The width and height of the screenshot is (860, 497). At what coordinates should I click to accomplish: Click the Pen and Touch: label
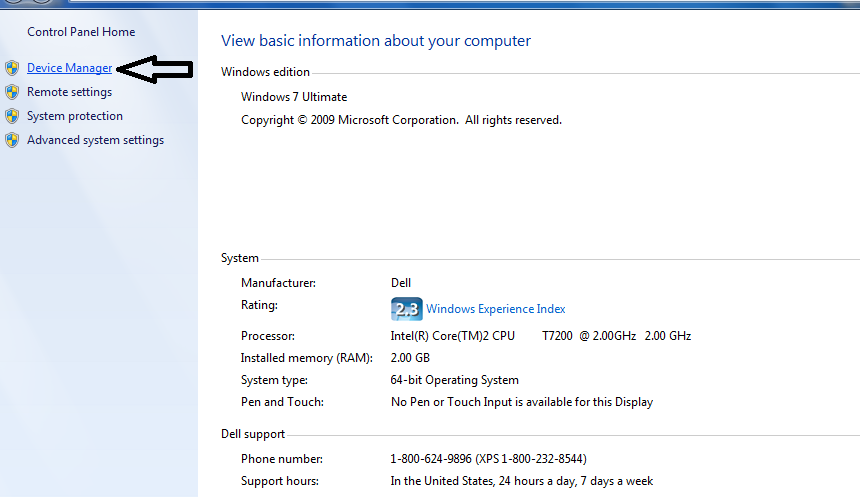pos(282,402)
